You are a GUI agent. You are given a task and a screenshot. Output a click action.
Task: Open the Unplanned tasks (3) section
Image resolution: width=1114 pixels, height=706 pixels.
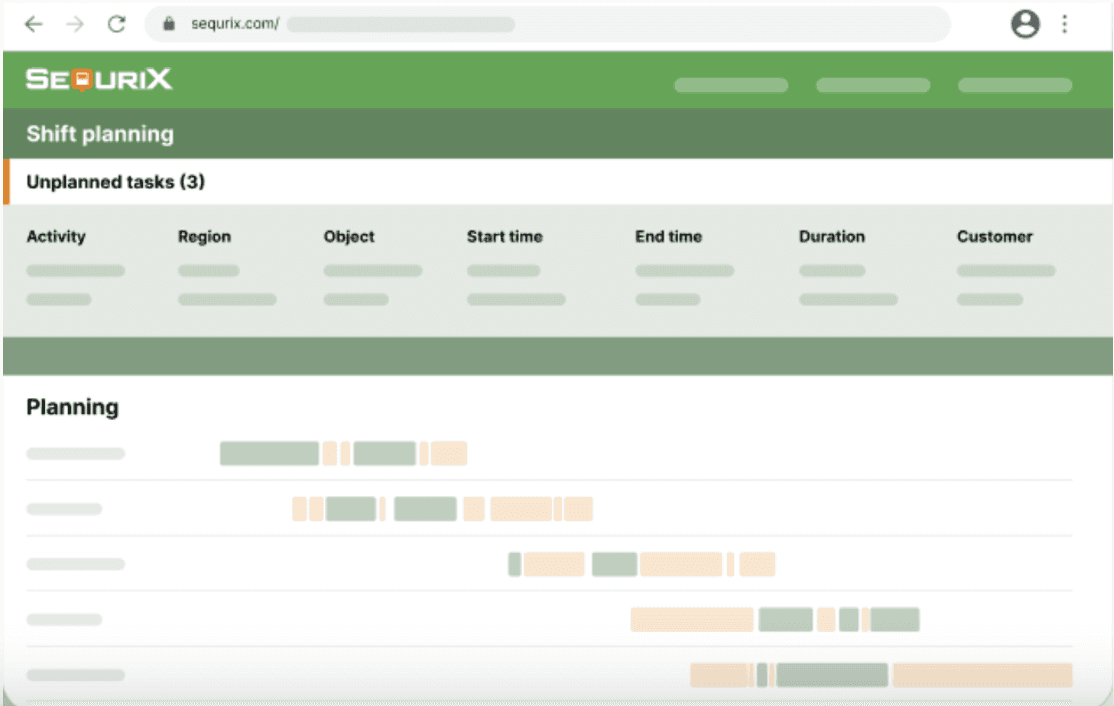click(115, 182)
